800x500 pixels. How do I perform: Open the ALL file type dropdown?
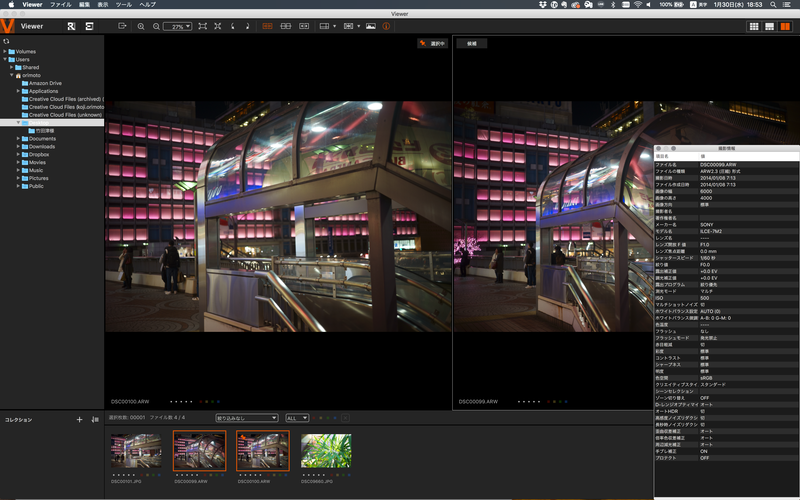pos(297,418)
